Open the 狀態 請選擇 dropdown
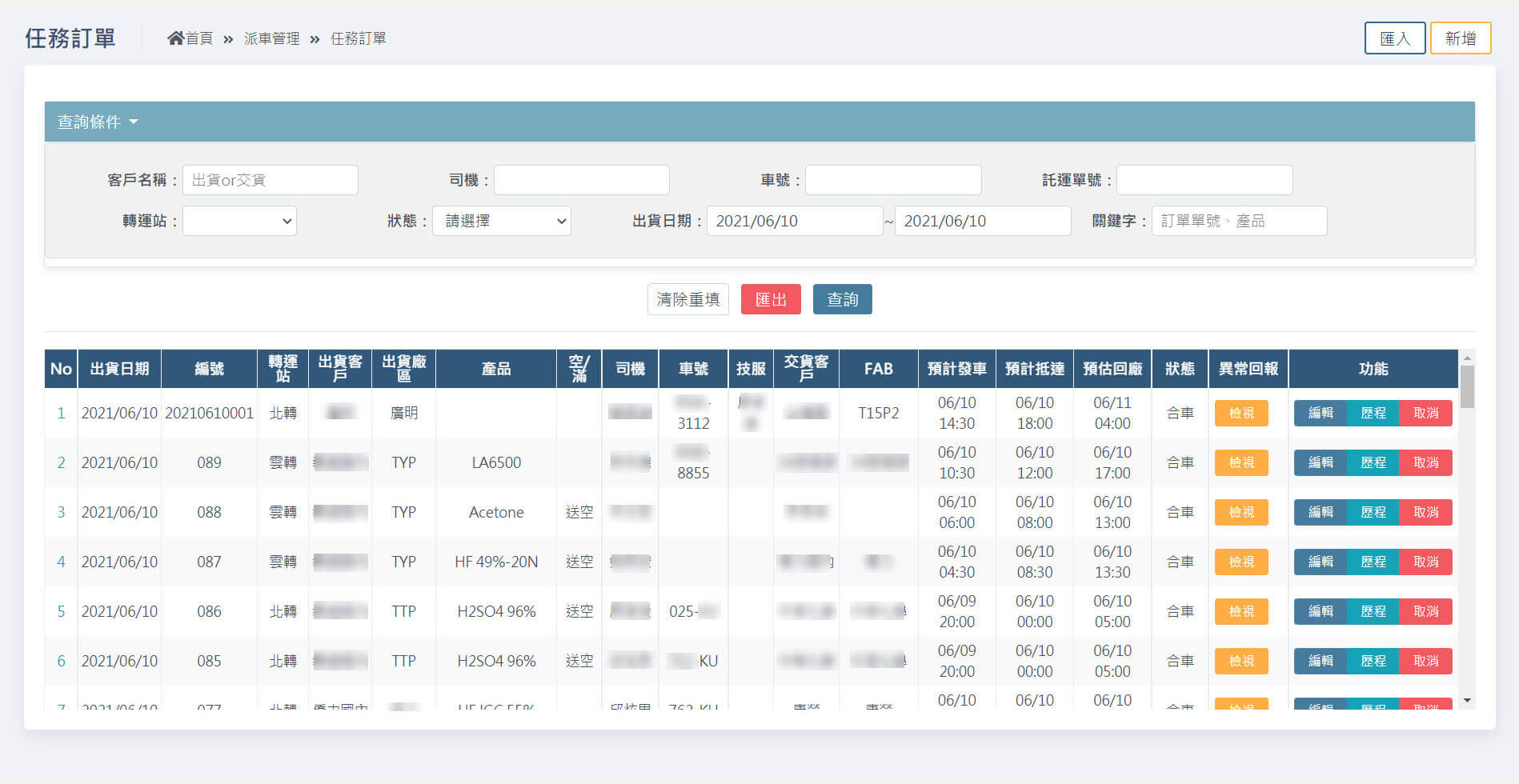 click(501, 221)
